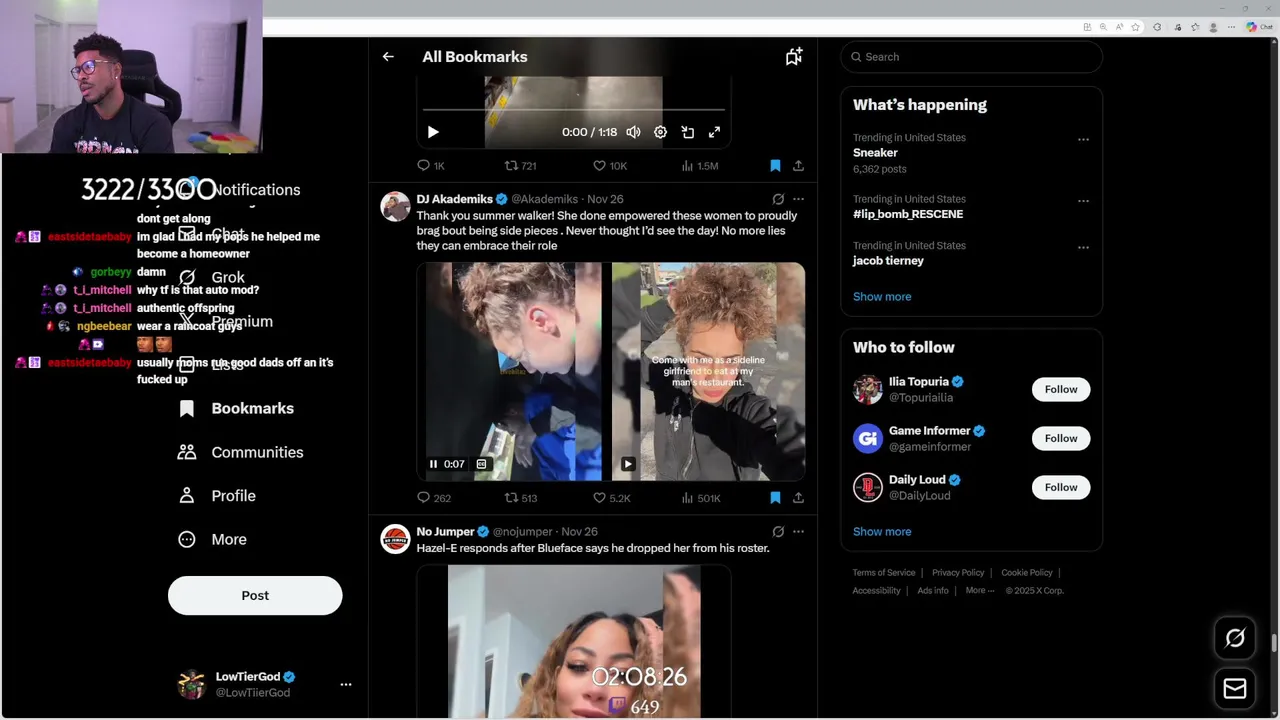Screen dimensions: 1280x720
Task: Open the @nojumper handle link
Action: coord(523,532)
